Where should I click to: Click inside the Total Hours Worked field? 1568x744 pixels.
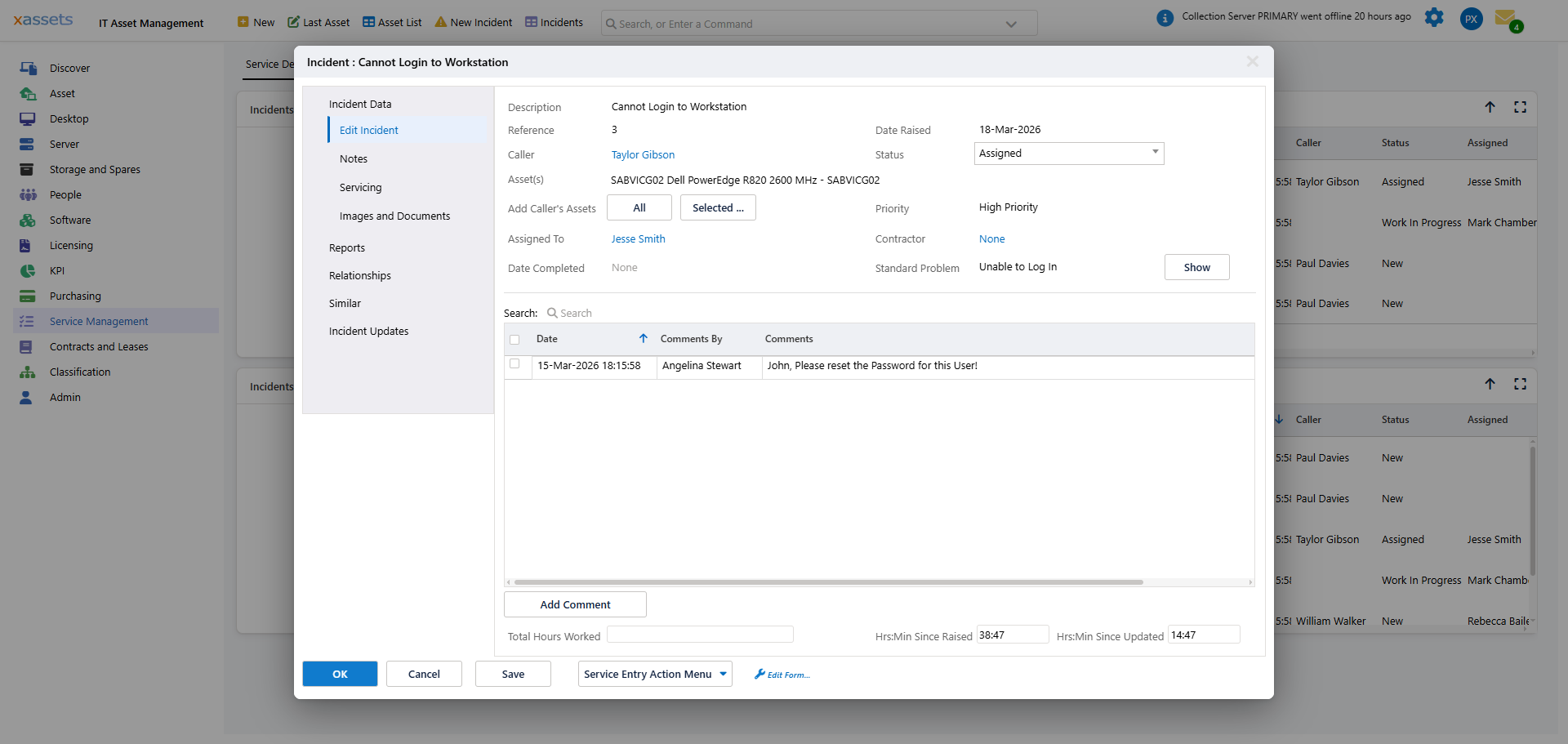coord(700,634)
